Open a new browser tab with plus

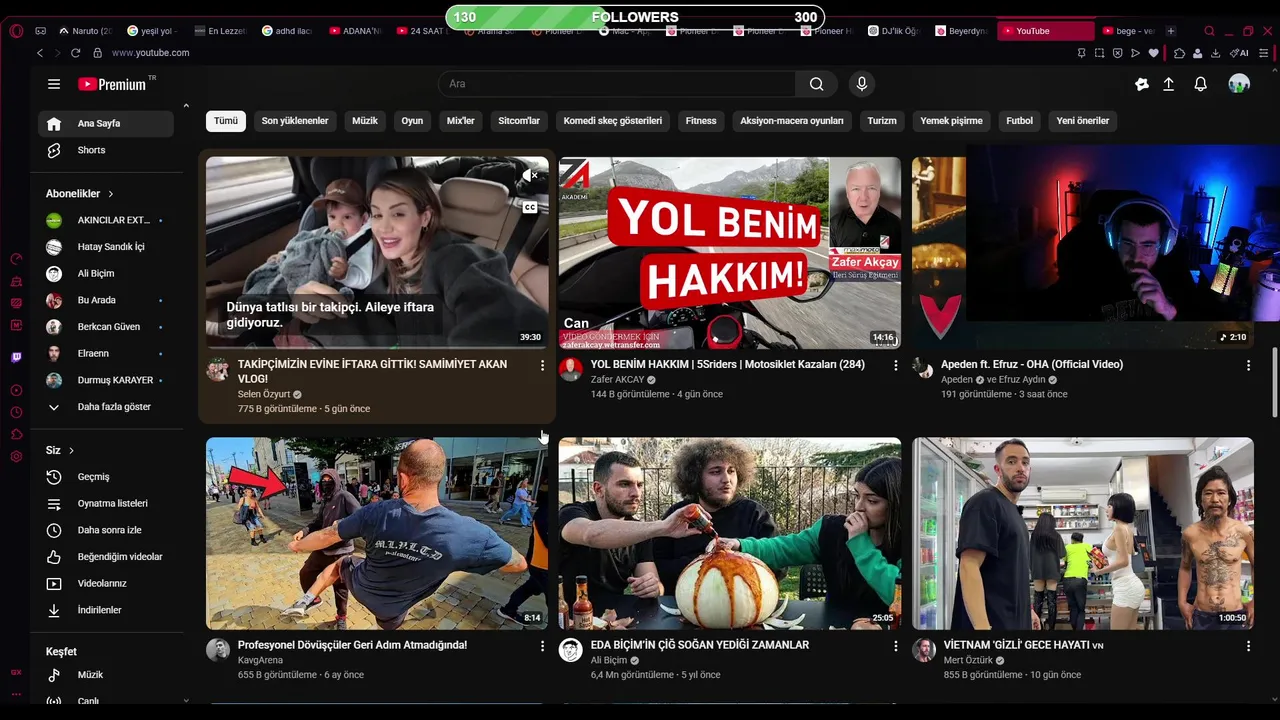click(1171, 31)
